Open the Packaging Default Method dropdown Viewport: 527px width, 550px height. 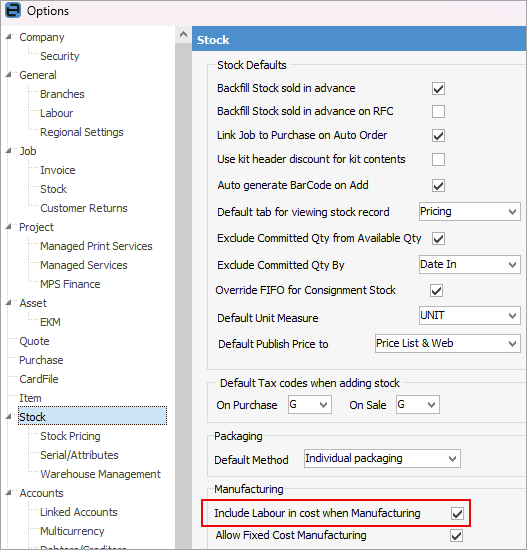pos(382,458)
